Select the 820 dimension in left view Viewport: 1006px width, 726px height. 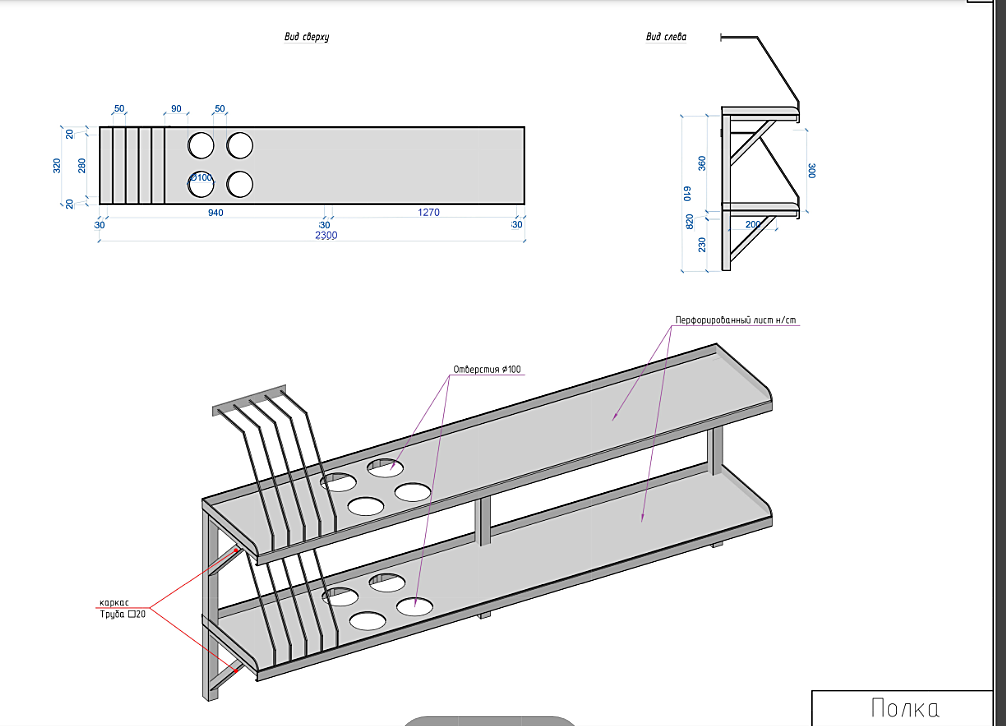pos(689,221)
